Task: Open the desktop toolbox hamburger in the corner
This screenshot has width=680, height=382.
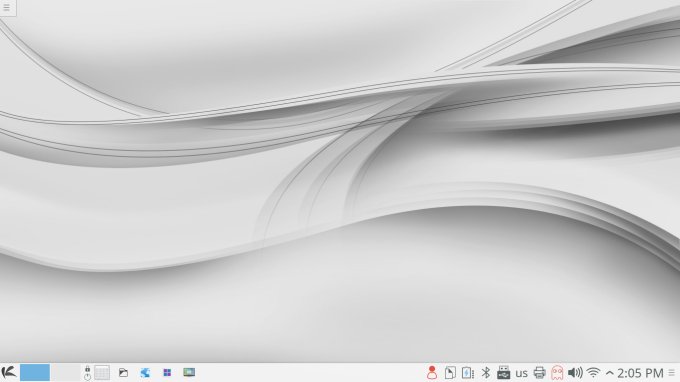Action: (7, 7)
